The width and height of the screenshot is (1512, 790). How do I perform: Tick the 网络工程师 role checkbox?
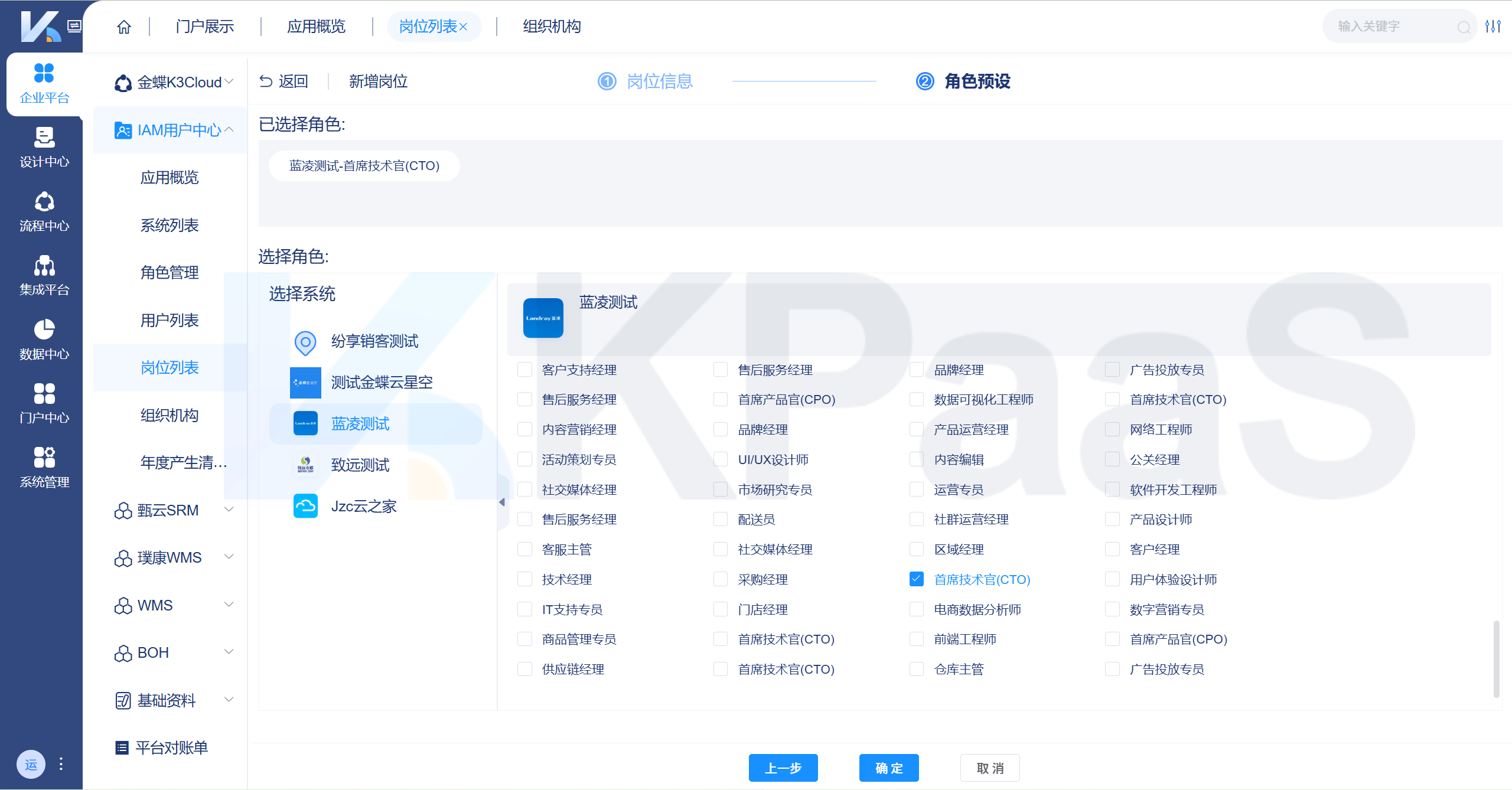pos(1112,429)
